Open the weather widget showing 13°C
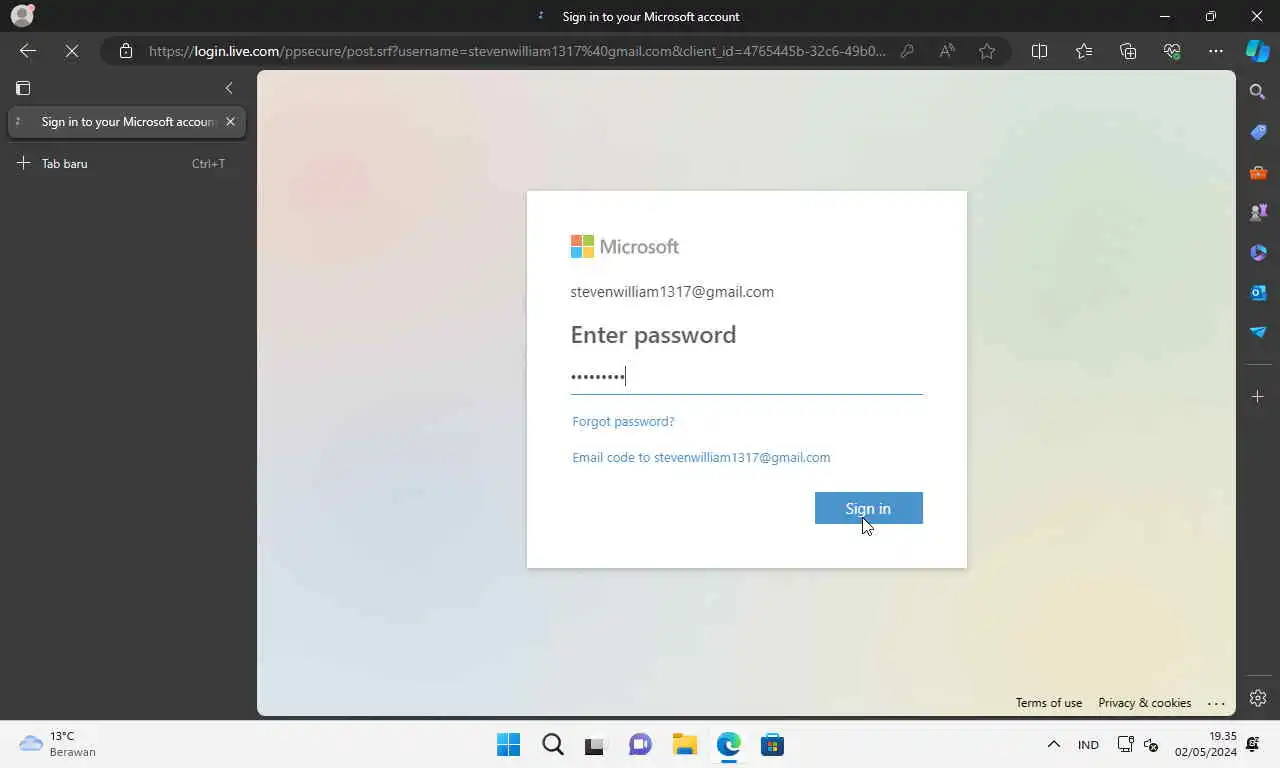 [58, 745]
